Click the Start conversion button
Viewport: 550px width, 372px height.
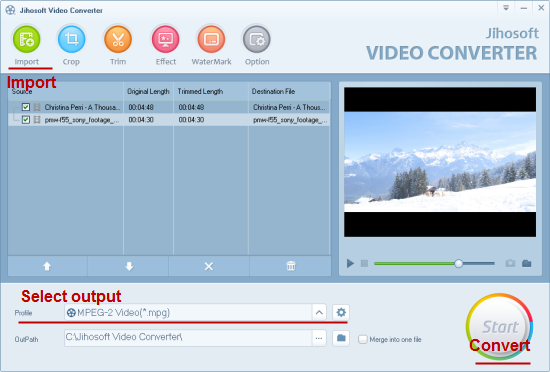(x=499, y=327)
